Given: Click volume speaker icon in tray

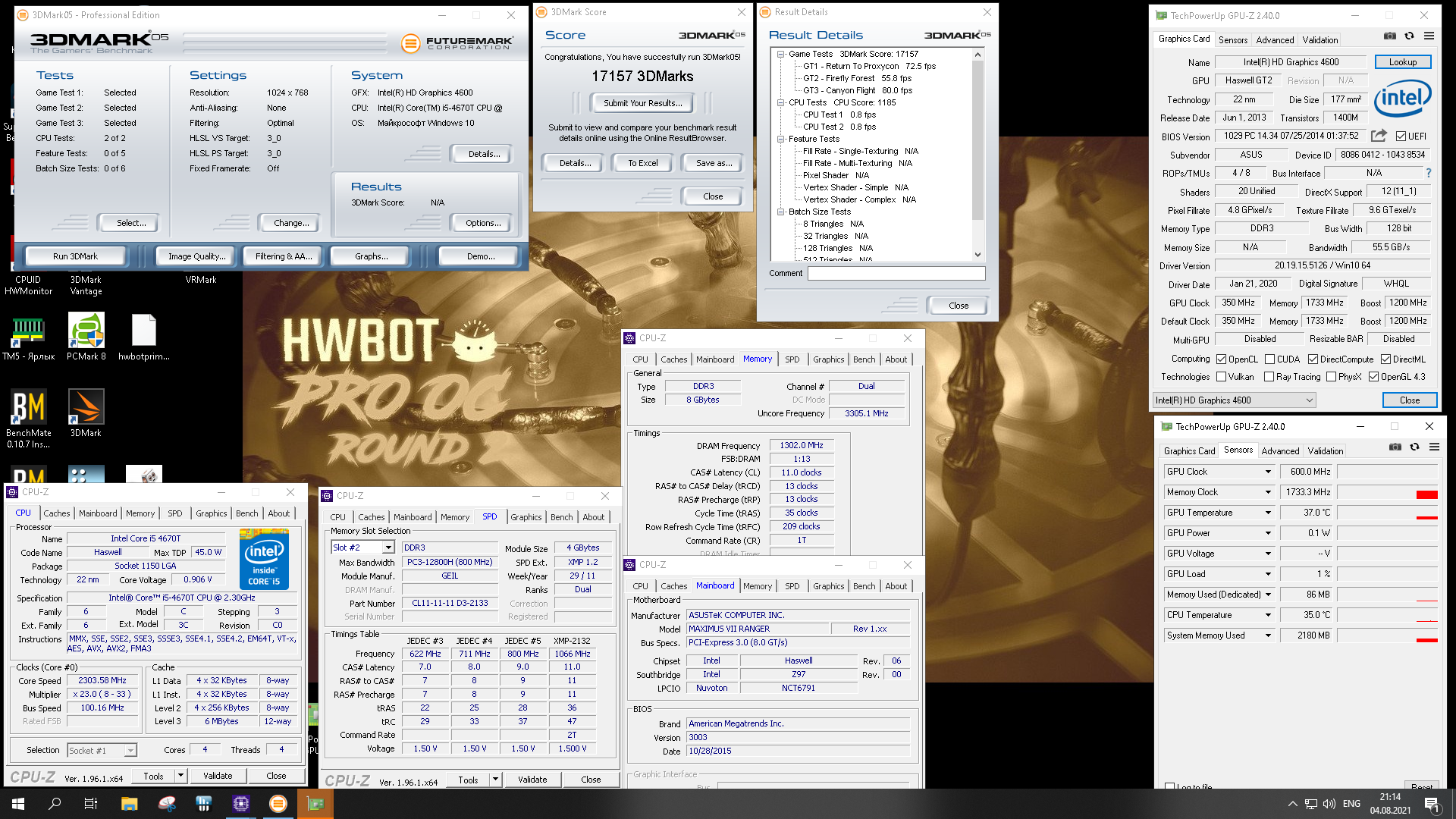Looking at the screenshot, I should [x=1329, y=804].
